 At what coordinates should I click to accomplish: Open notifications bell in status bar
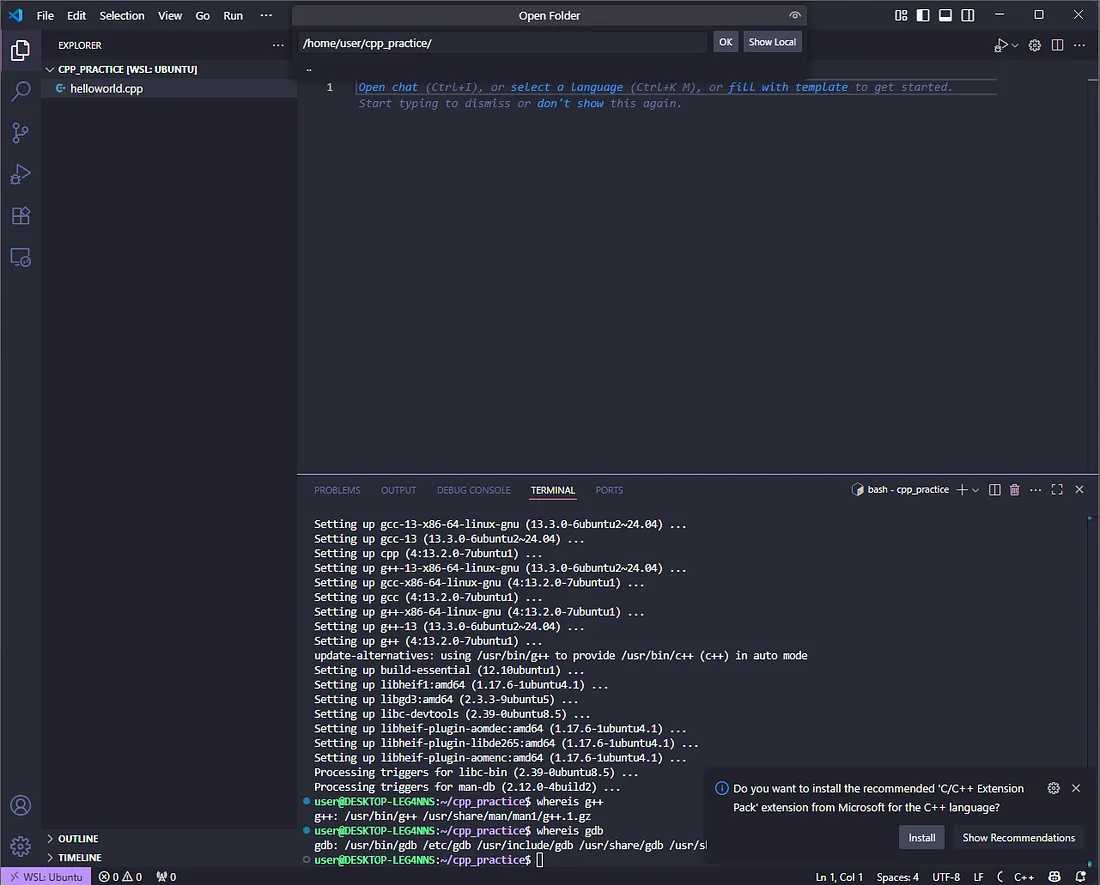1080,877
